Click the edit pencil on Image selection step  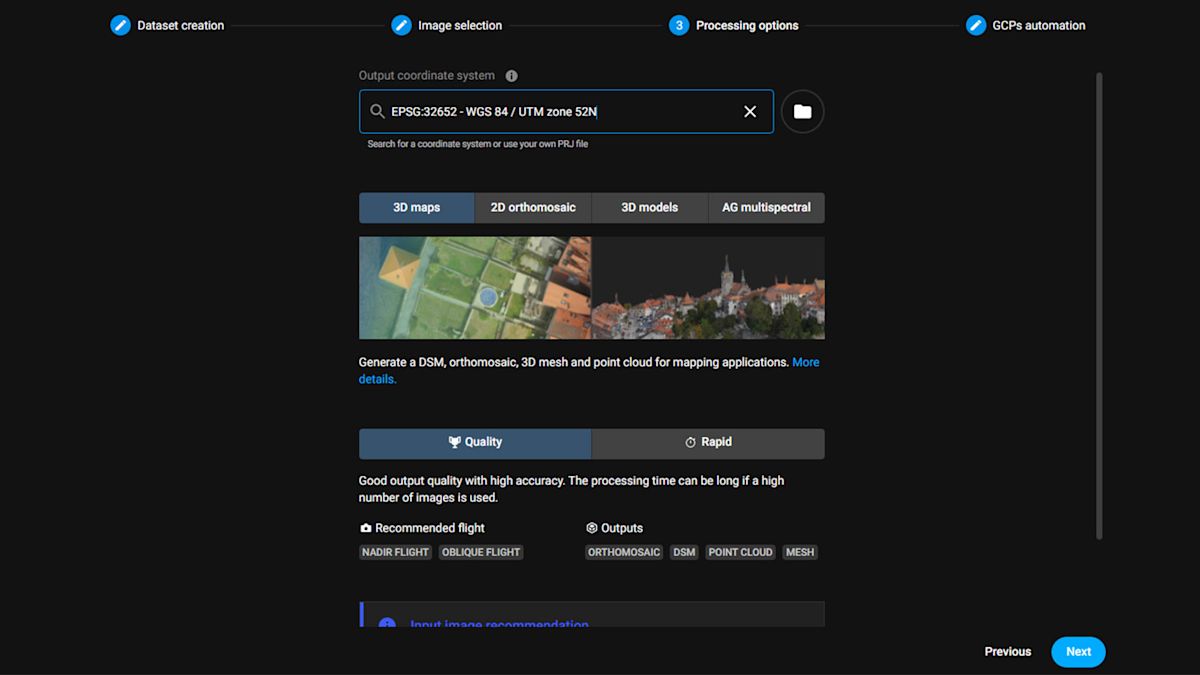(x=403, y=25)
